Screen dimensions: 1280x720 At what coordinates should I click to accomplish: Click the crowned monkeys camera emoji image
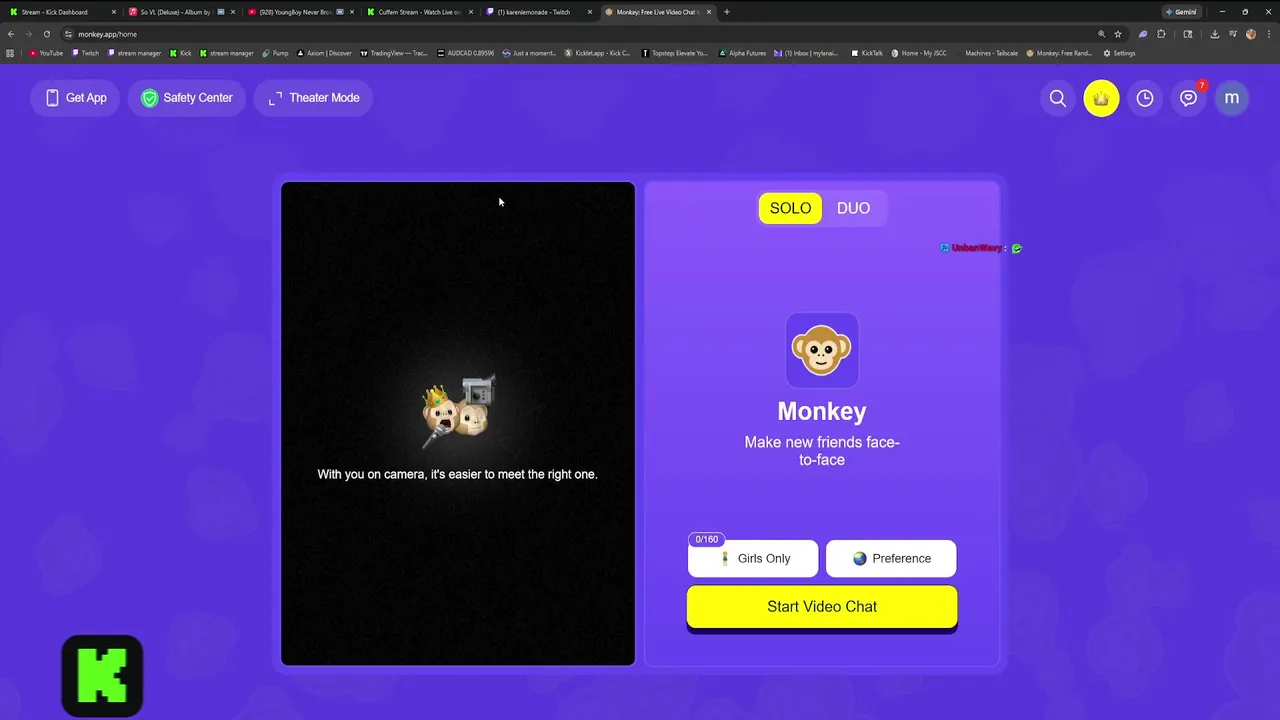pyautogui.click(x=458, y=412)
